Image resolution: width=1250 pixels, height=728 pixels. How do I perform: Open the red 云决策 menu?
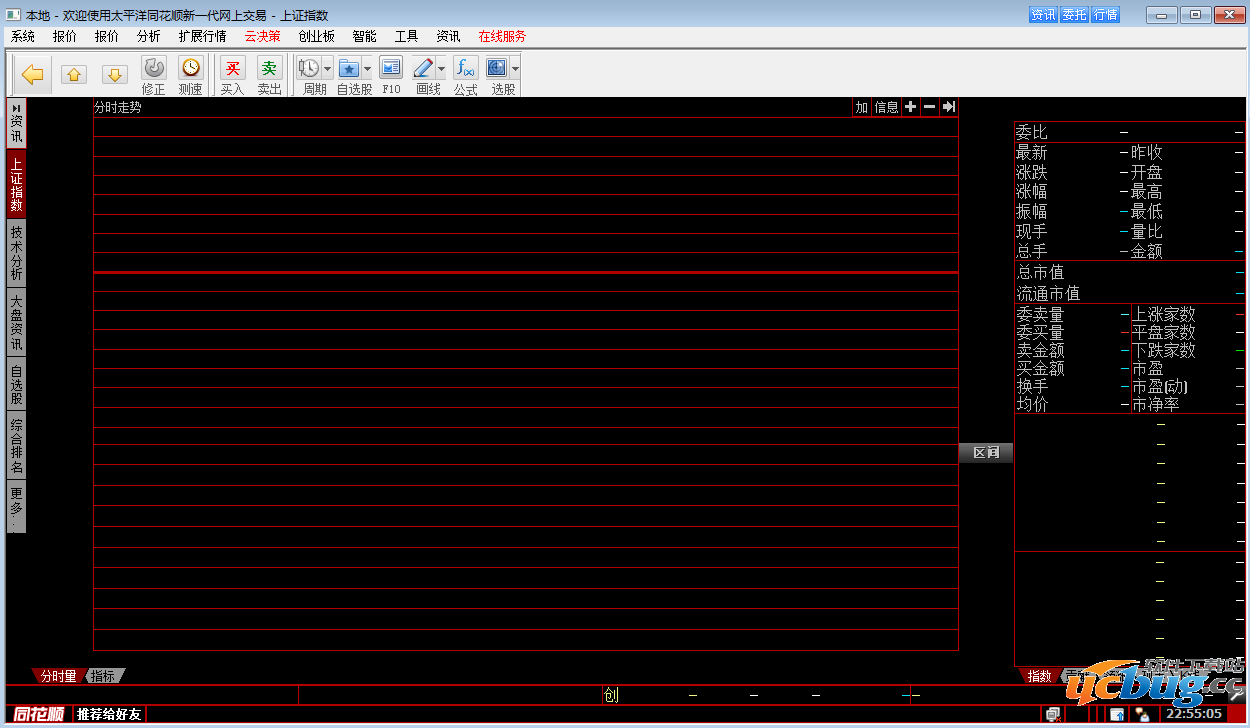263,36
